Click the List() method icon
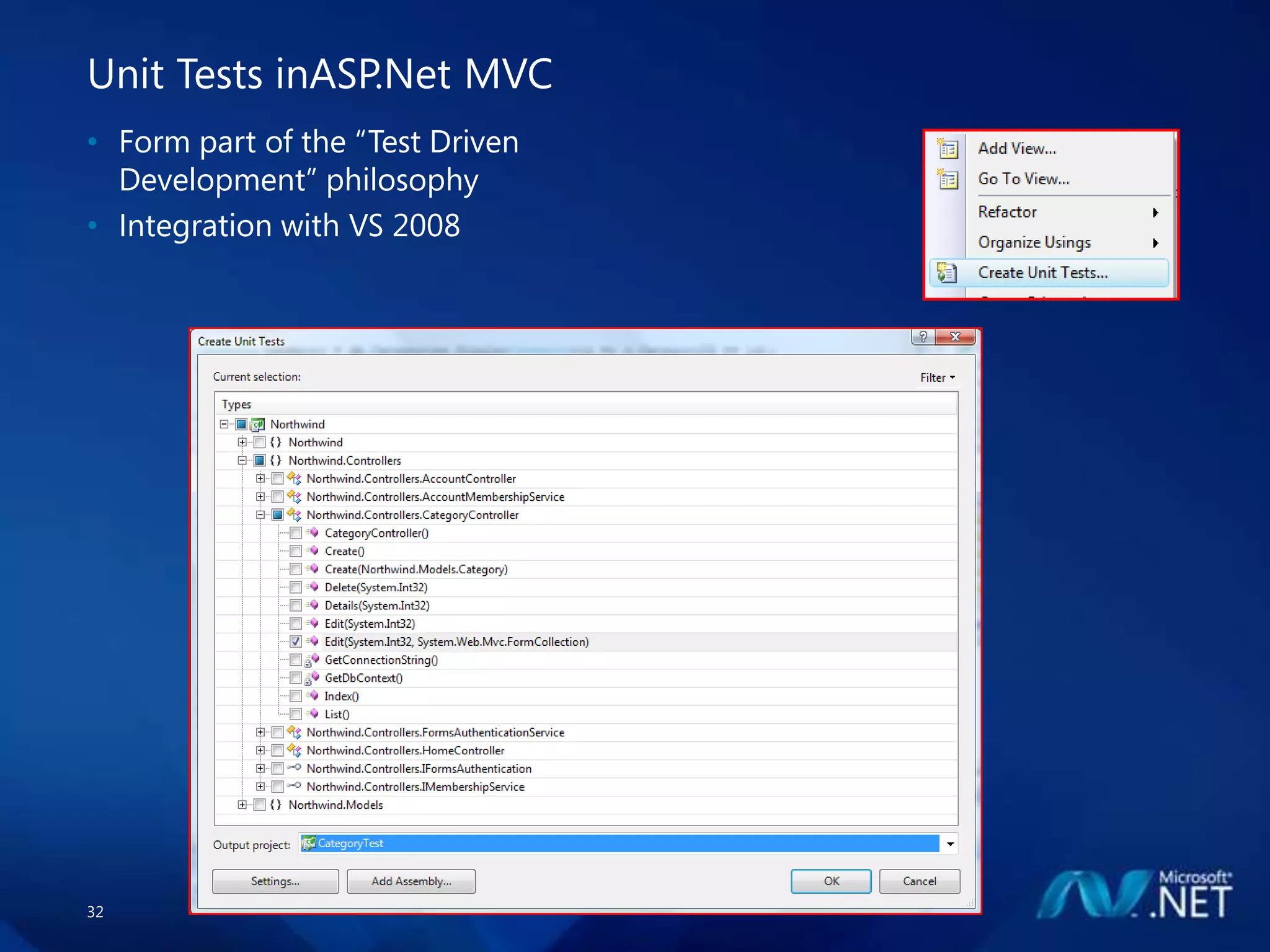The width and height of the screenshot is (1270, 952). 313,714
